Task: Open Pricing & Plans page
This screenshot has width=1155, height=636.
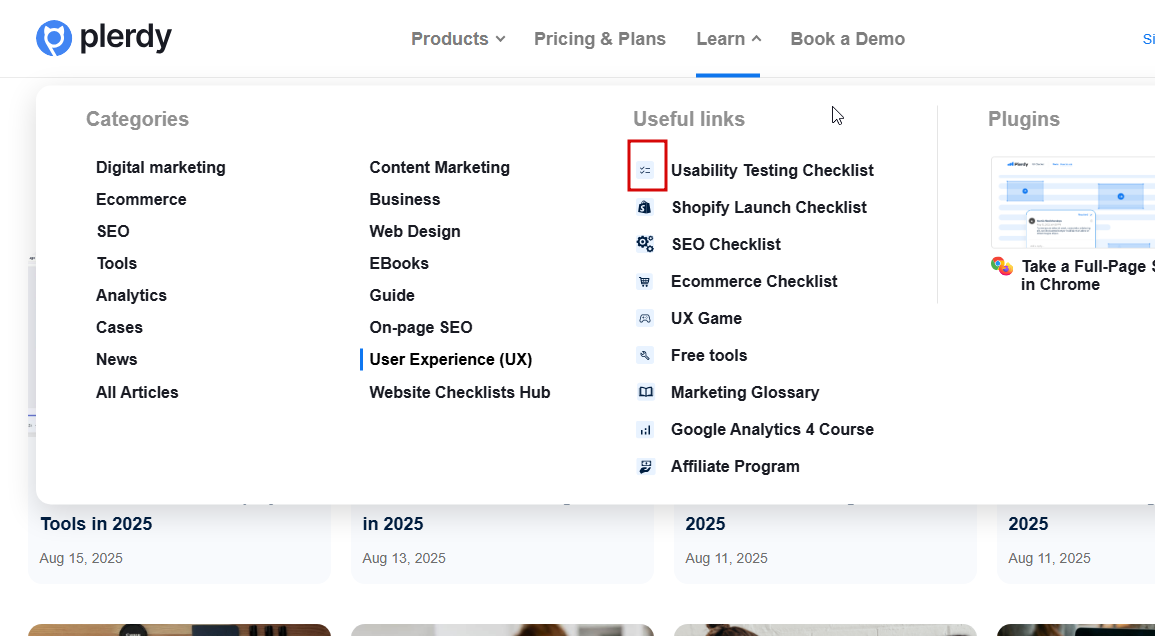Action: 600,38
